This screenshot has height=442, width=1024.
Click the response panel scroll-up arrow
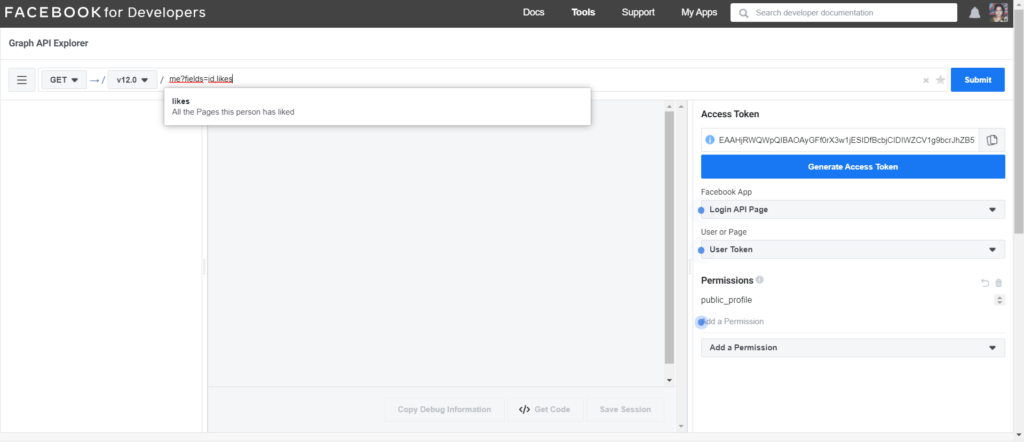[x=669, y=106]
